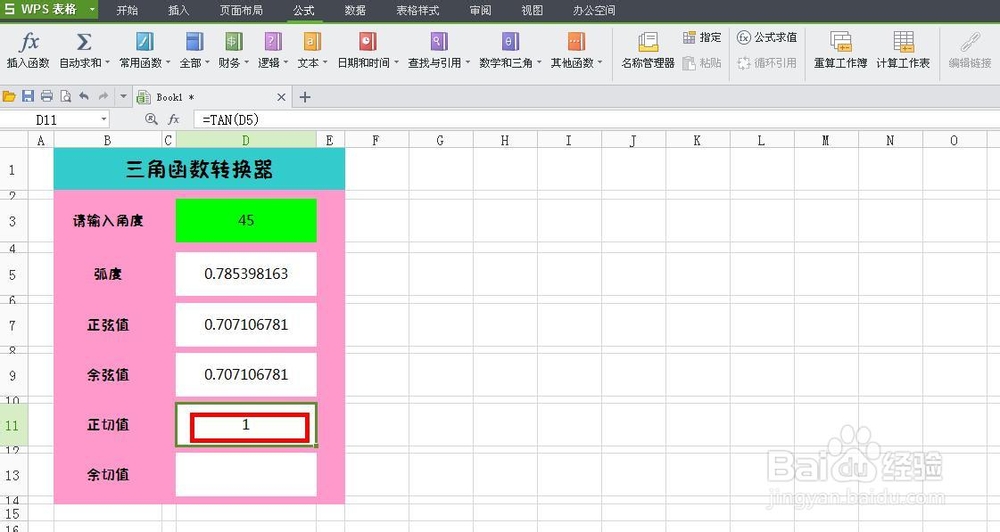Click the Undo arrow icon
The height and width of the screenshot is (532, 1000).
(84, 96)
